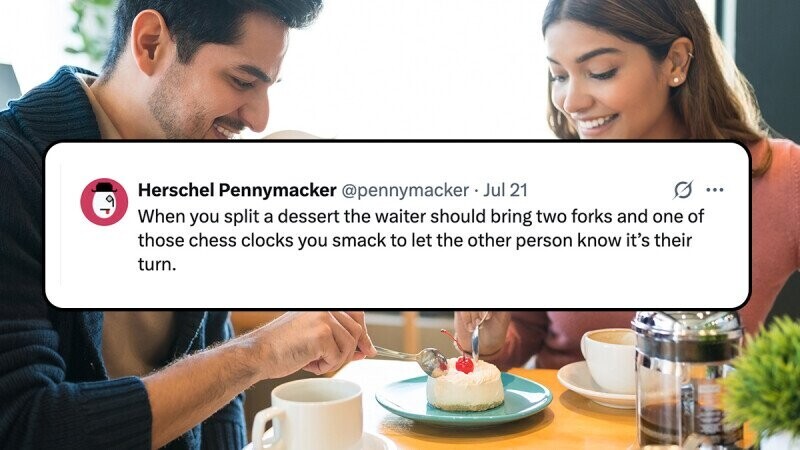Open the Herschel Pennymacker display name link
The width and height of the screenshot is (800, 450).
237,190
